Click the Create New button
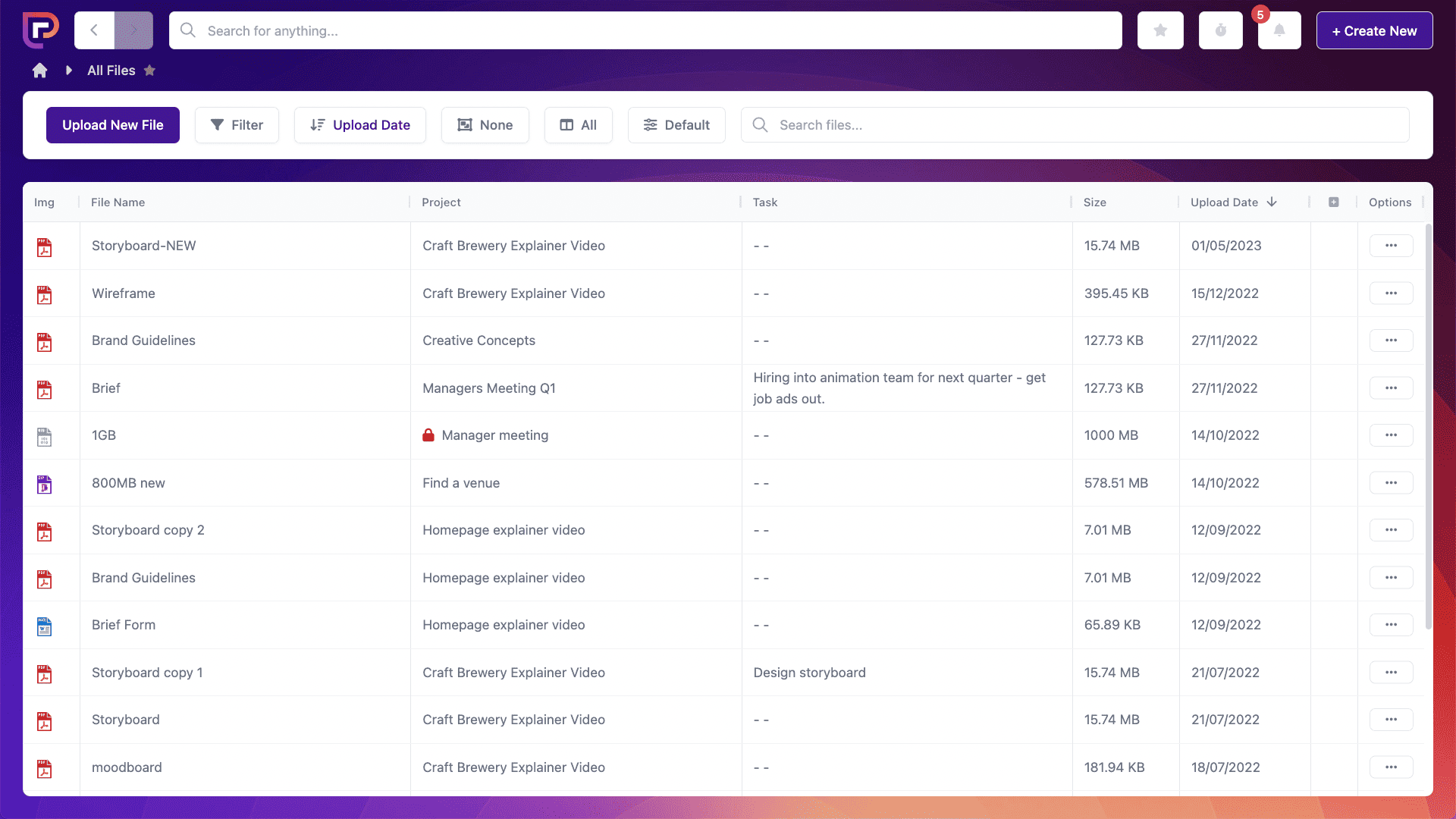This screenshot has height=819, width=1456. pos(1374,30)
